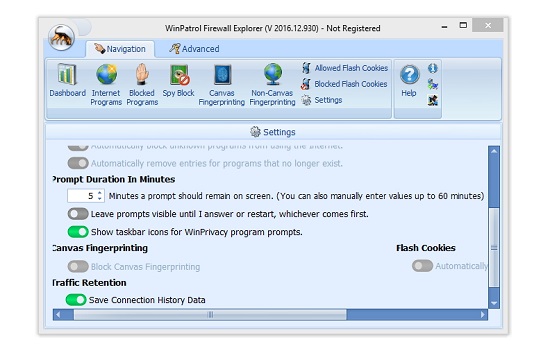Switch to the Navigation tab

click(x=120, y=49)
